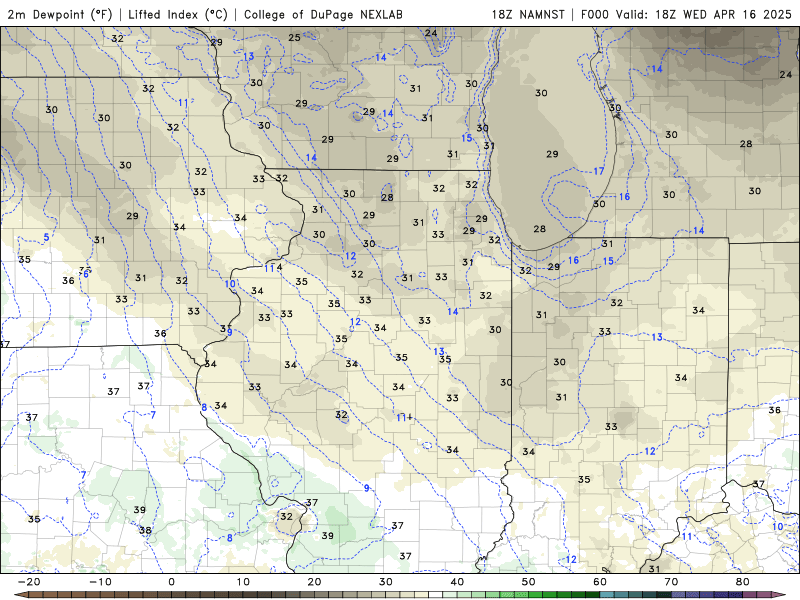Viewport: 800px width, 600px height.
Task: Click the "40" color scale label
Action: click(x=457, y=582)
